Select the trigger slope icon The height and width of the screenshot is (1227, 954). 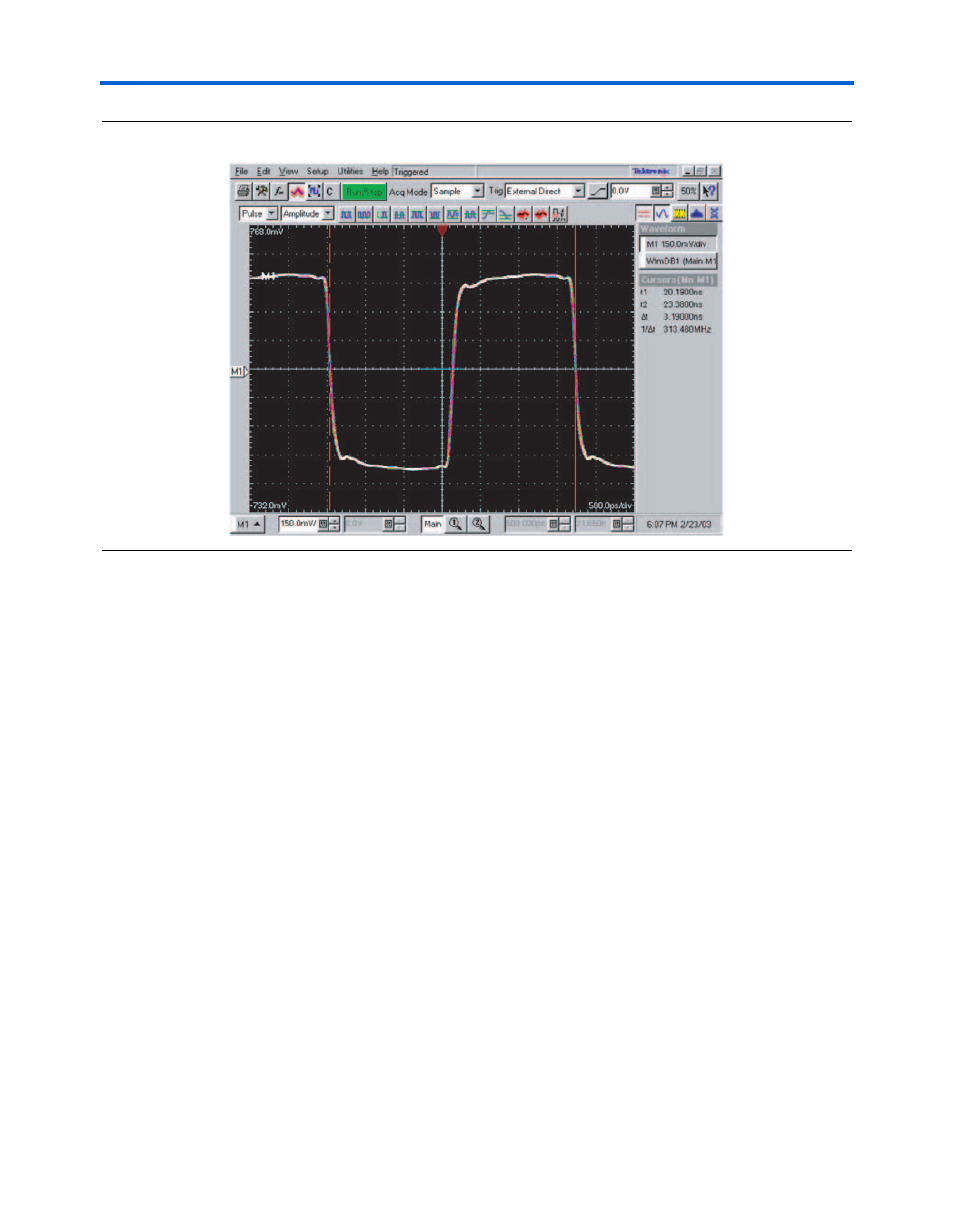coord(597,191)
